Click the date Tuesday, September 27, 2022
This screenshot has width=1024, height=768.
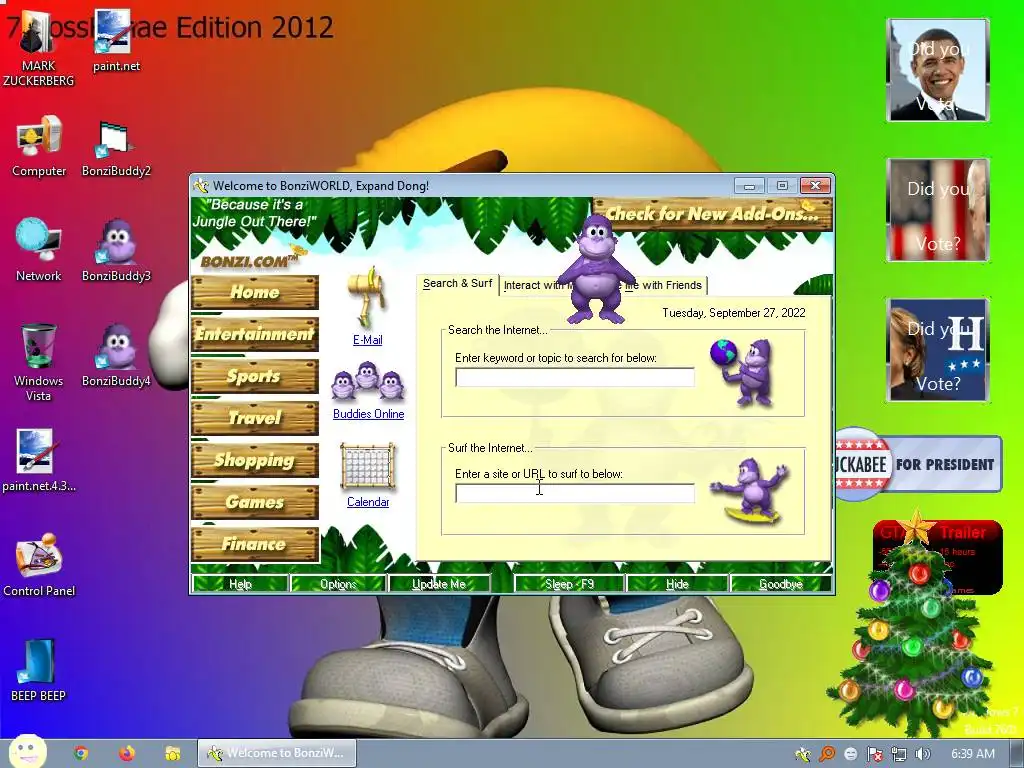point(733,313)
